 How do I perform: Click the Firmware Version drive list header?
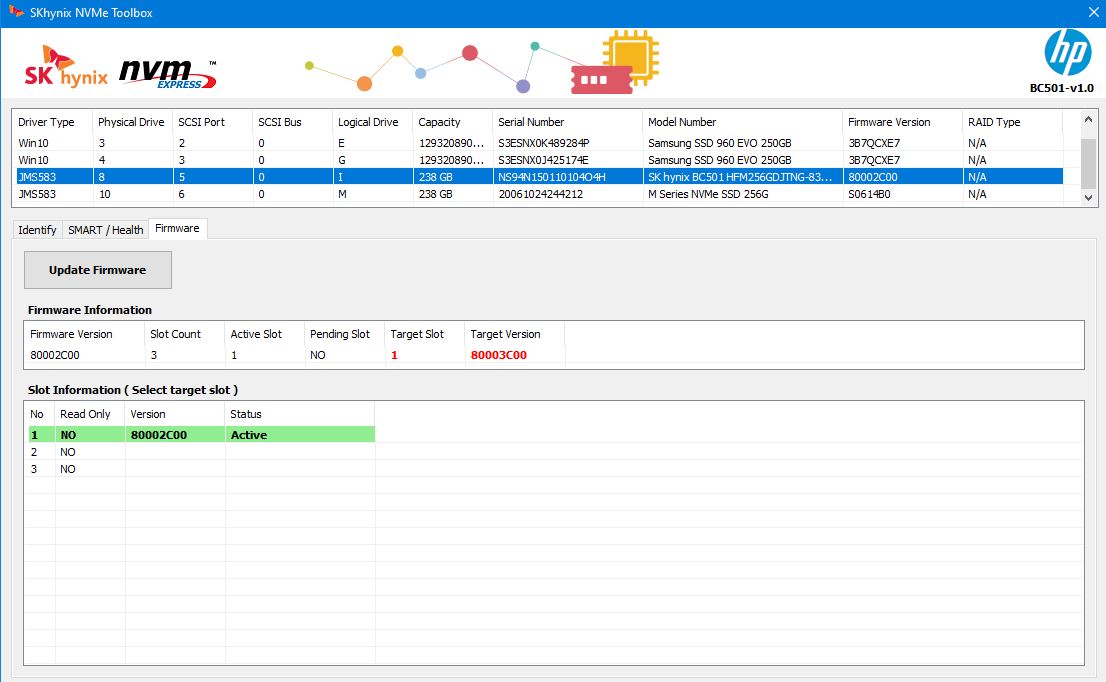pos(902,122)
